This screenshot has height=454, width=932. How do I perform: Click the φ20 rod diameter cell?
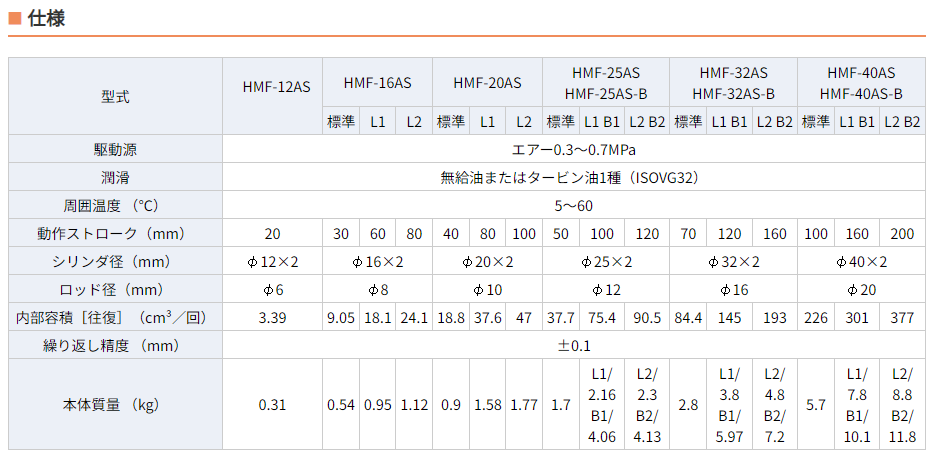(861, 290)
